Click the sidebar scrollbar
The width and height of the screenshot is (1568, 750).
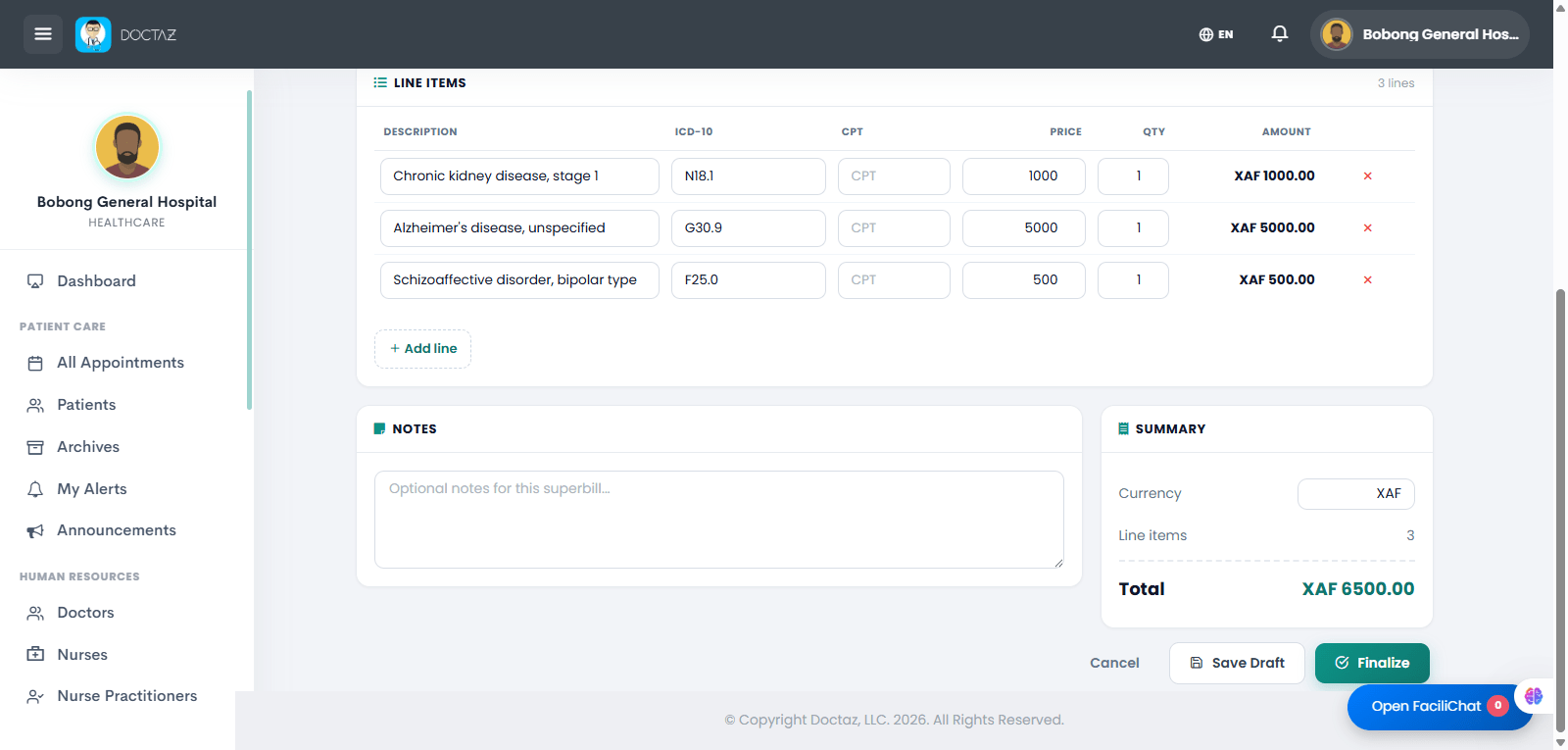point(249,250)
